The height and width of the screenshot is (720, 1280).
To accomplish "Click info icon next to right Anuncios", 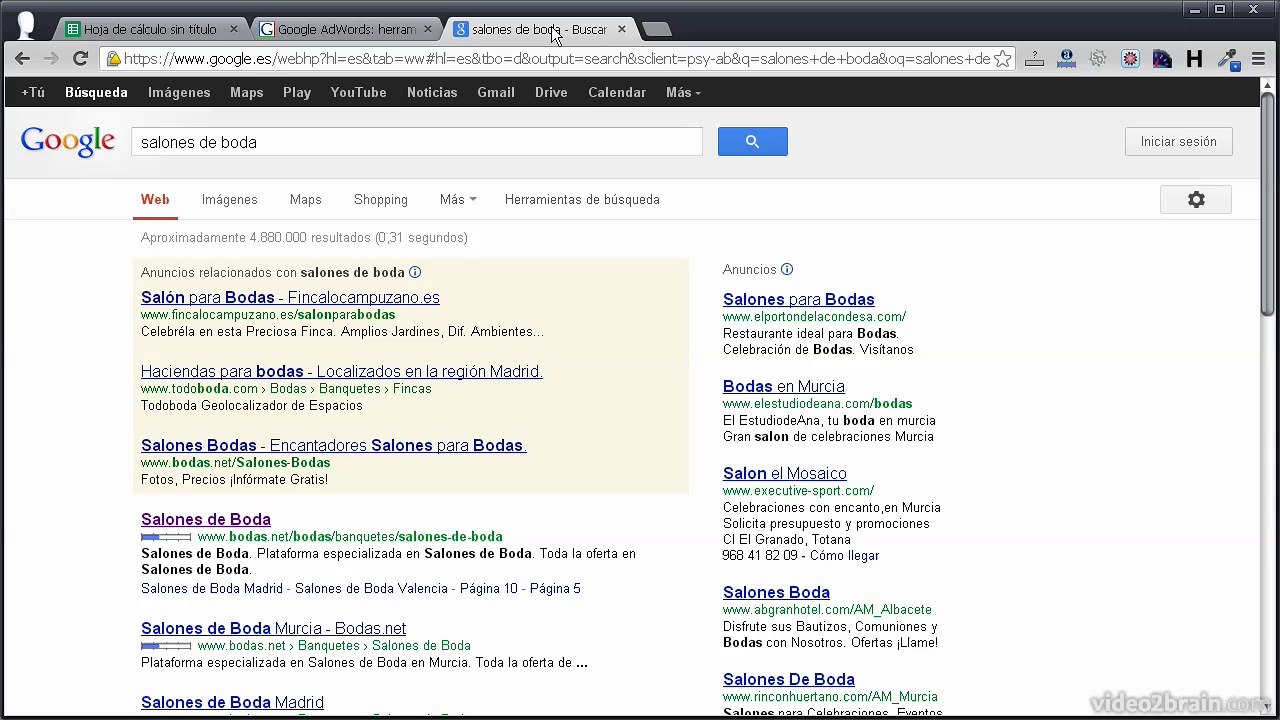I will coord(787,269).
